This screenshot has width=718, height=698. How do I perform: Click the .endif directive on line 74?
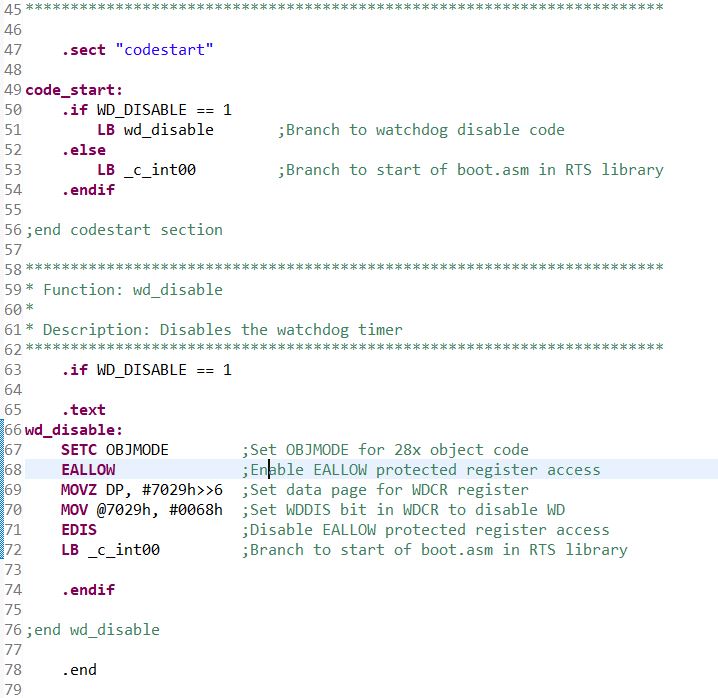(x=88, y=589)
